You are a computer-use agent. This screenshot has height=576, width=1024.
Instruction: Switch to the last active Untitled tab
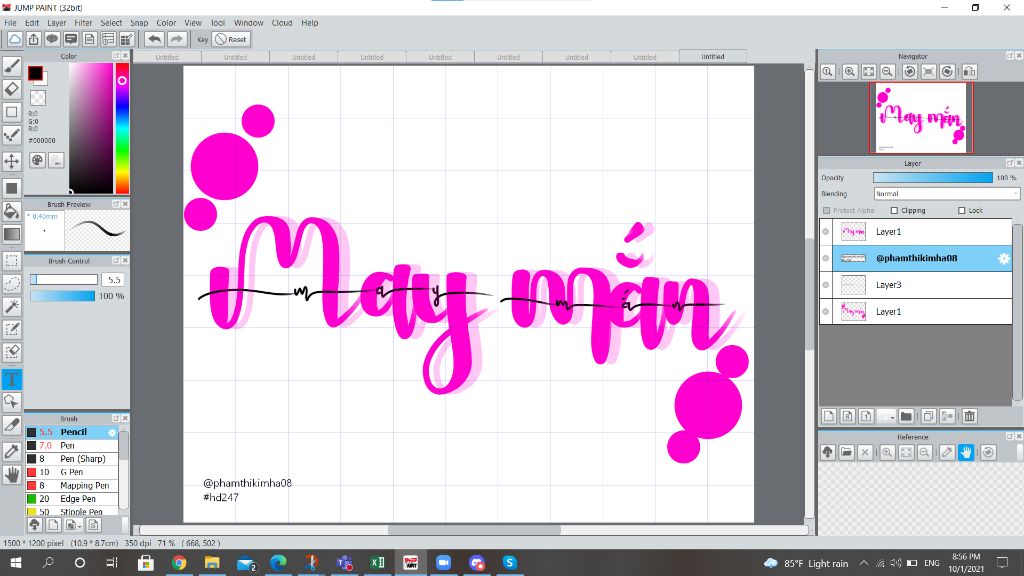(x=712, y=57)
